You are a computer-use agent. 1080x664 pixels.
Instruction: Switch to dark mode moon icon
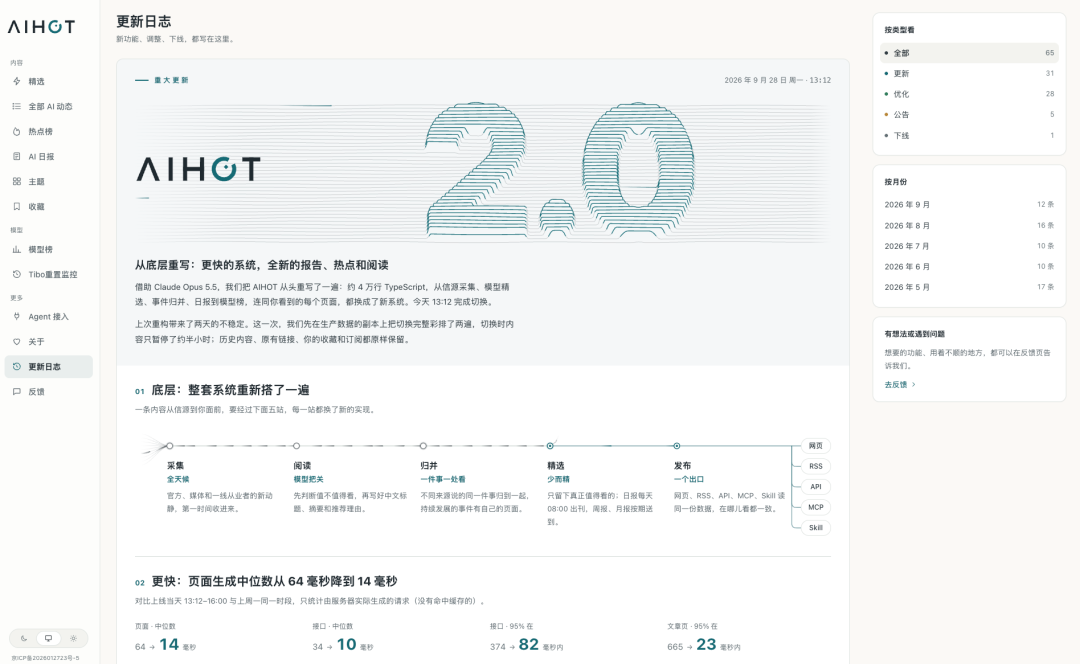click(24, 639)
